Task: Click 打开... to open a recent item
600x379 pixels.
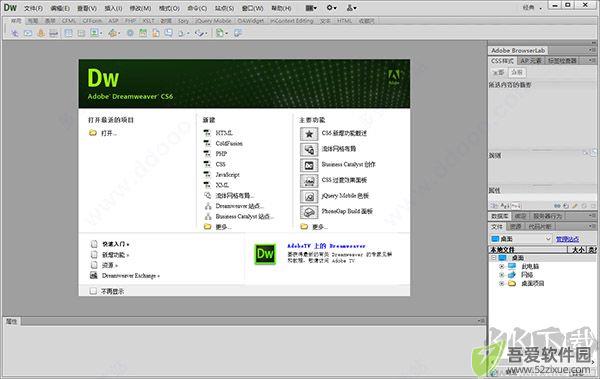Action: click(x=109, y=133)
